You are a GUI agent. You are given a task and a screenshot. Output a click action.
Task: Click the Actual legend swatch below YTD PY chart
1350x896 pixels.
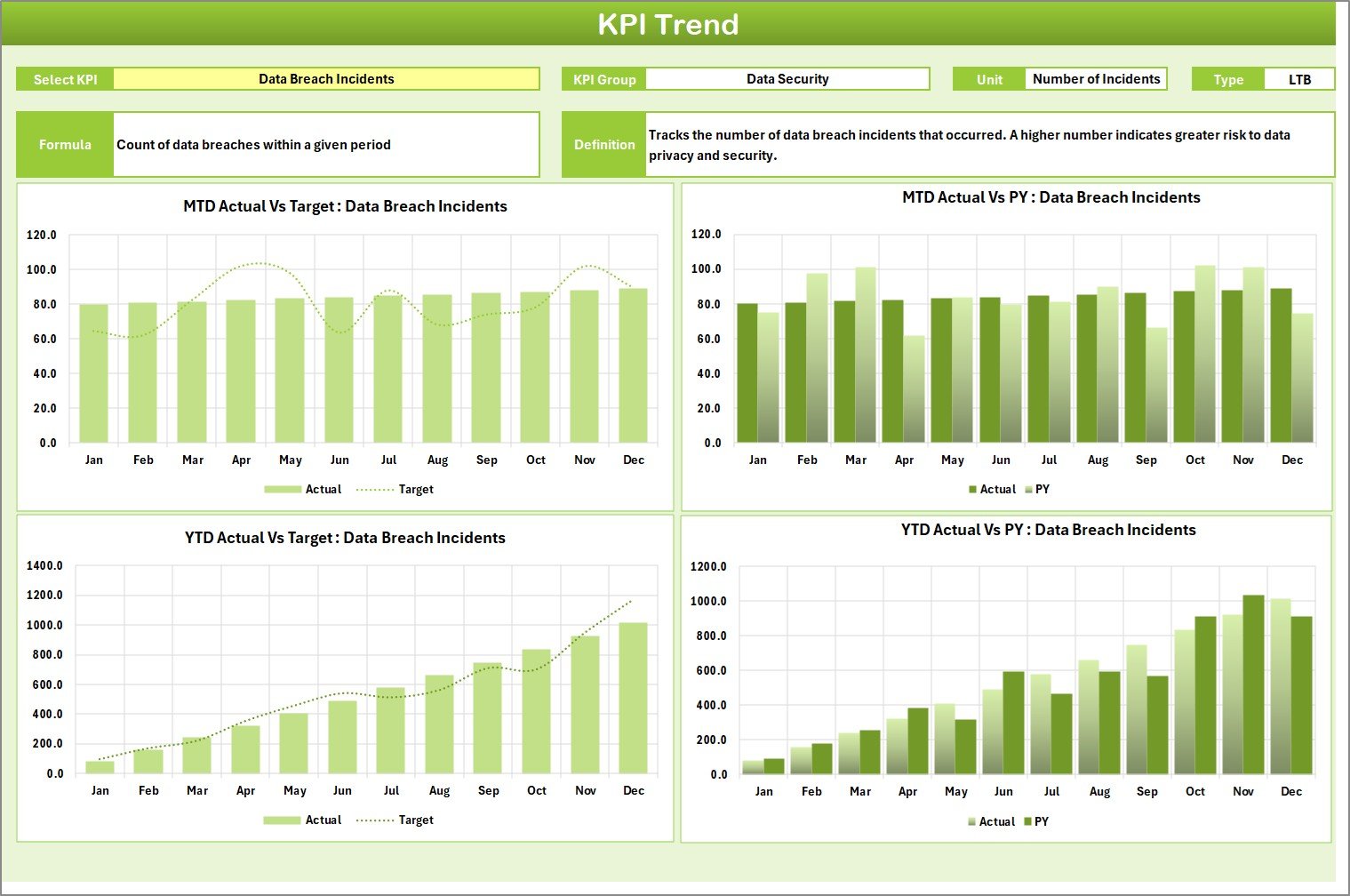(x=973, y=821)
